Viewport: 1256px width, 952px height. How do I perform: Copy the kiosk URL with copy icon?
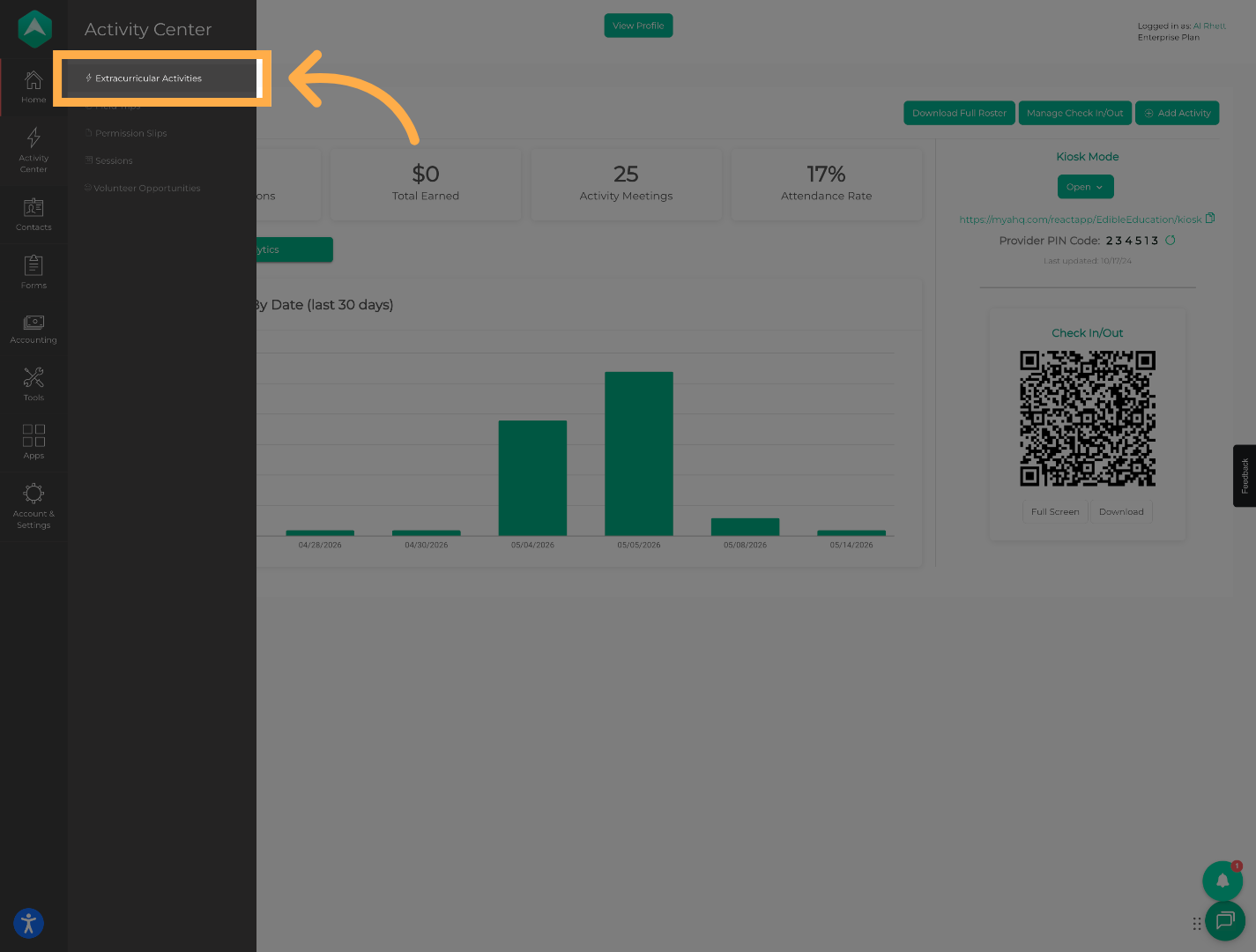click(1210, 219)
